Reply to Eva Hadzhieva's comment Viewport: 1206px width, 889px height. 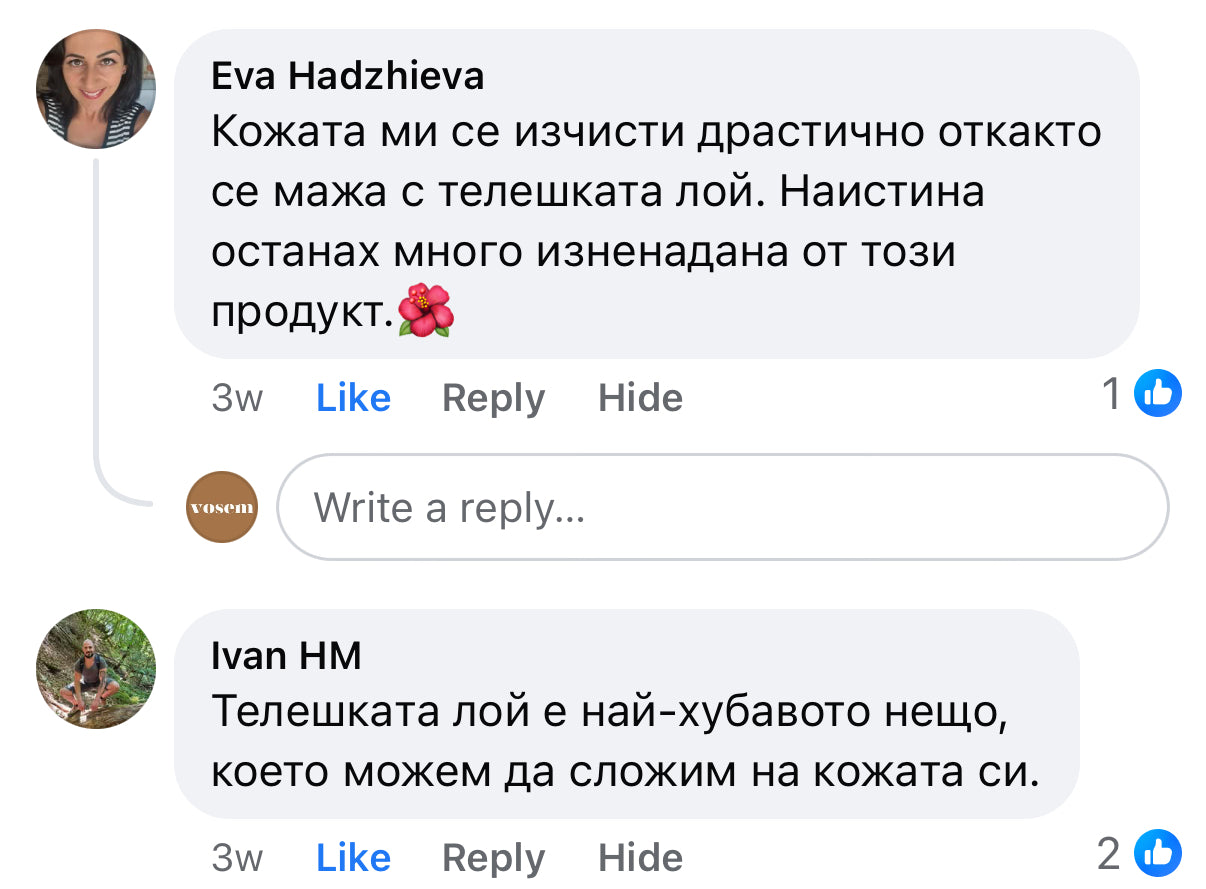[493, 398]
